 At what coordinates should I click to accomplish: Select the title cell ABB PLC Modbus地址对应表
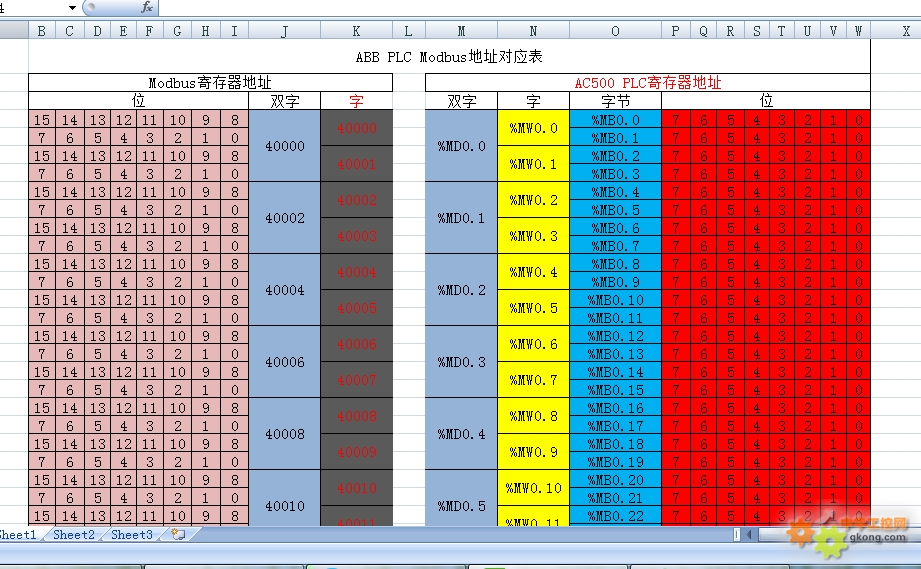pos(449,56)
